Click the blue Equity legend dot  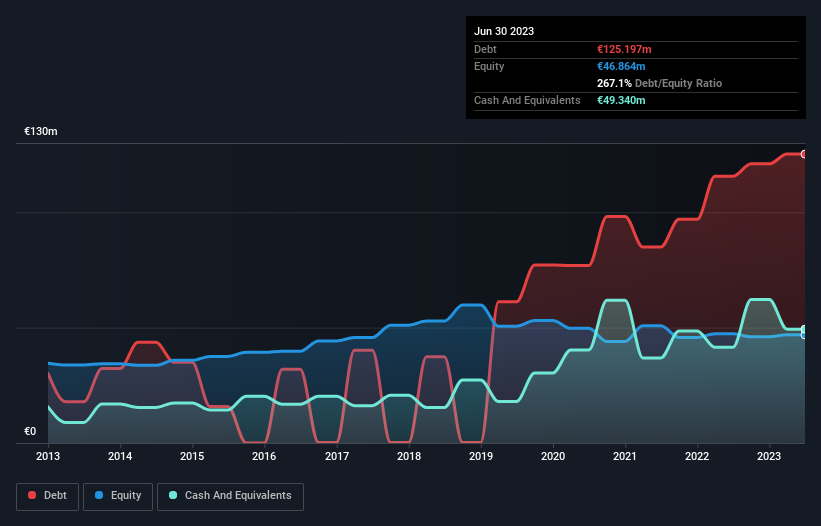click(x=99, y=495)
